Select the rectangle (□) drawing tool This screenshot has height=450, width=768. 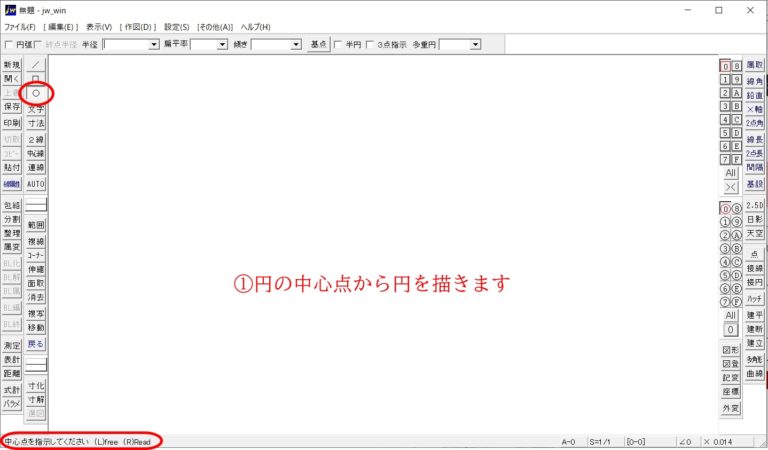pyautogui.click(x=36, y=79)
